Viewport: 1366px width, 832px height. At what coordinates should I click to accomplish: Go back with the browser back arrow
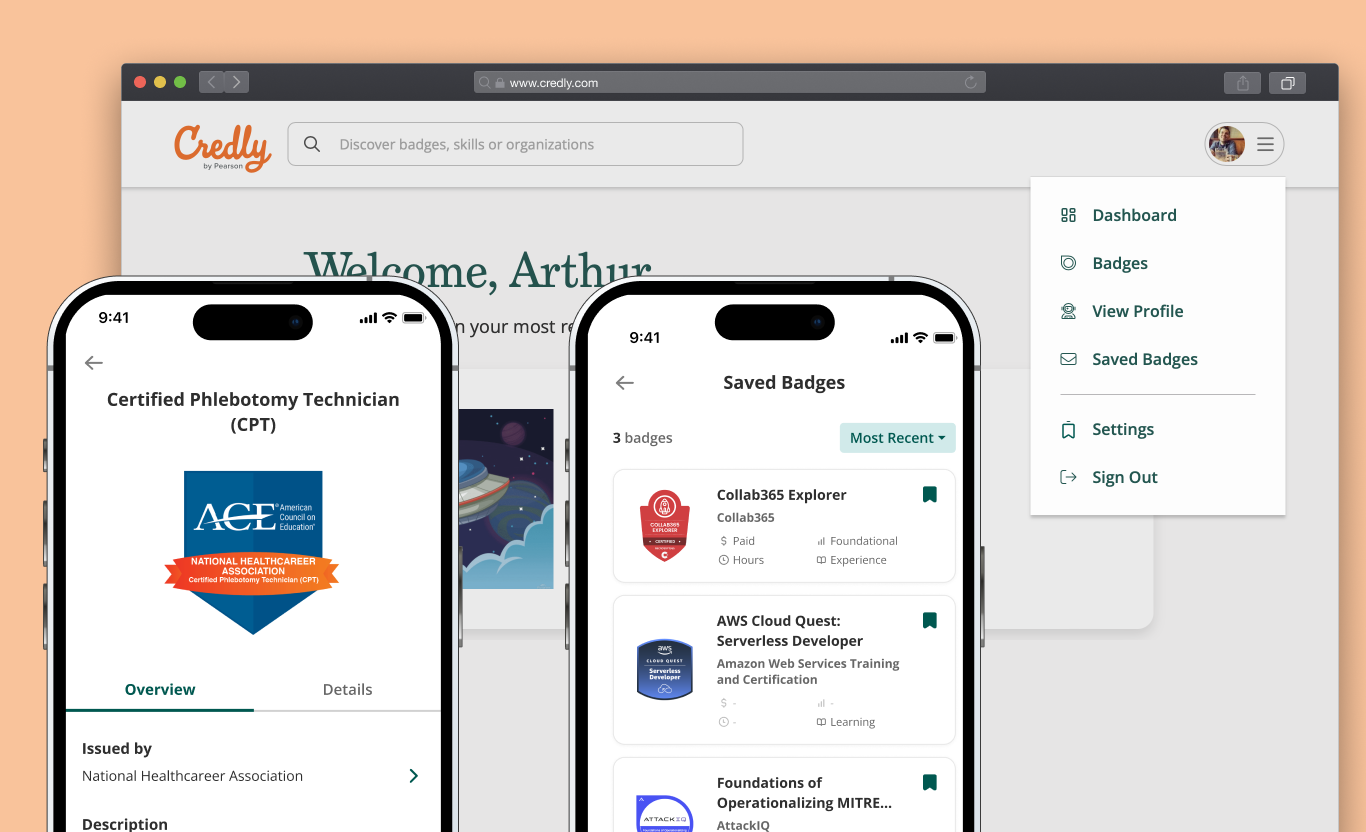coord(211,82)
